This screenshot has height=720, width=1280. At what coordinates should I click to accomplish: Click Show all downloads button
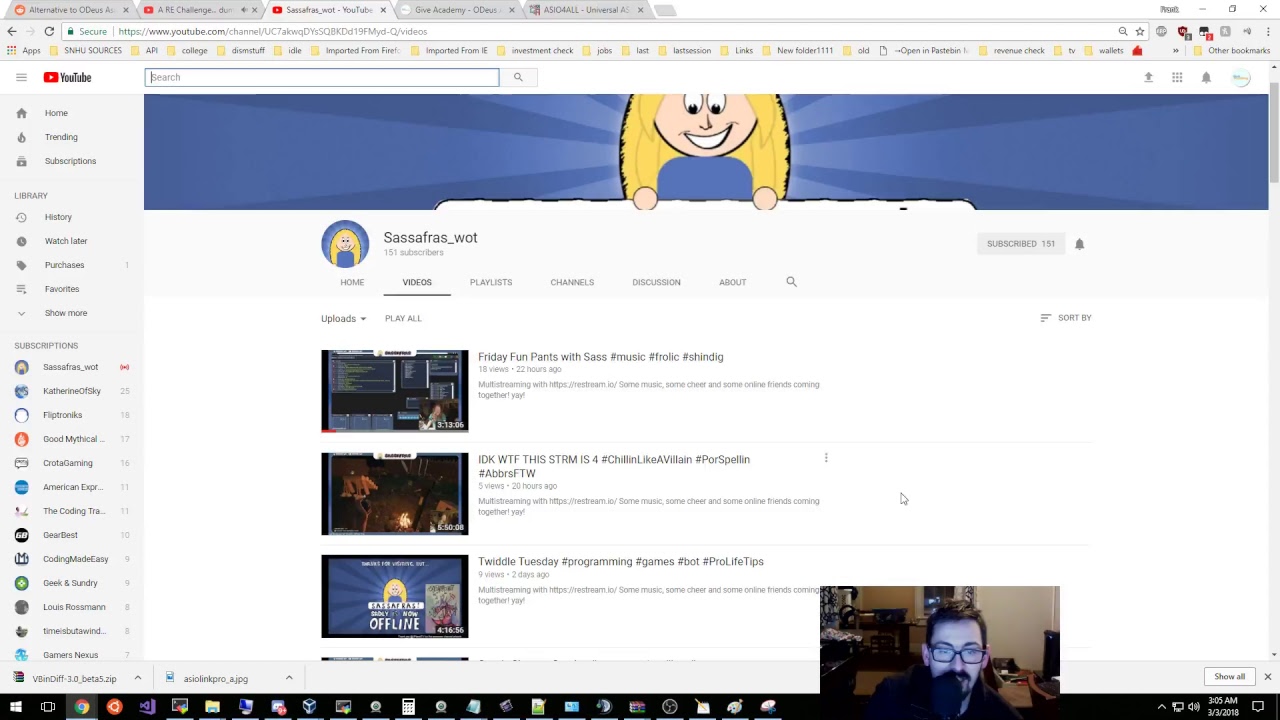coord(1229,677)
